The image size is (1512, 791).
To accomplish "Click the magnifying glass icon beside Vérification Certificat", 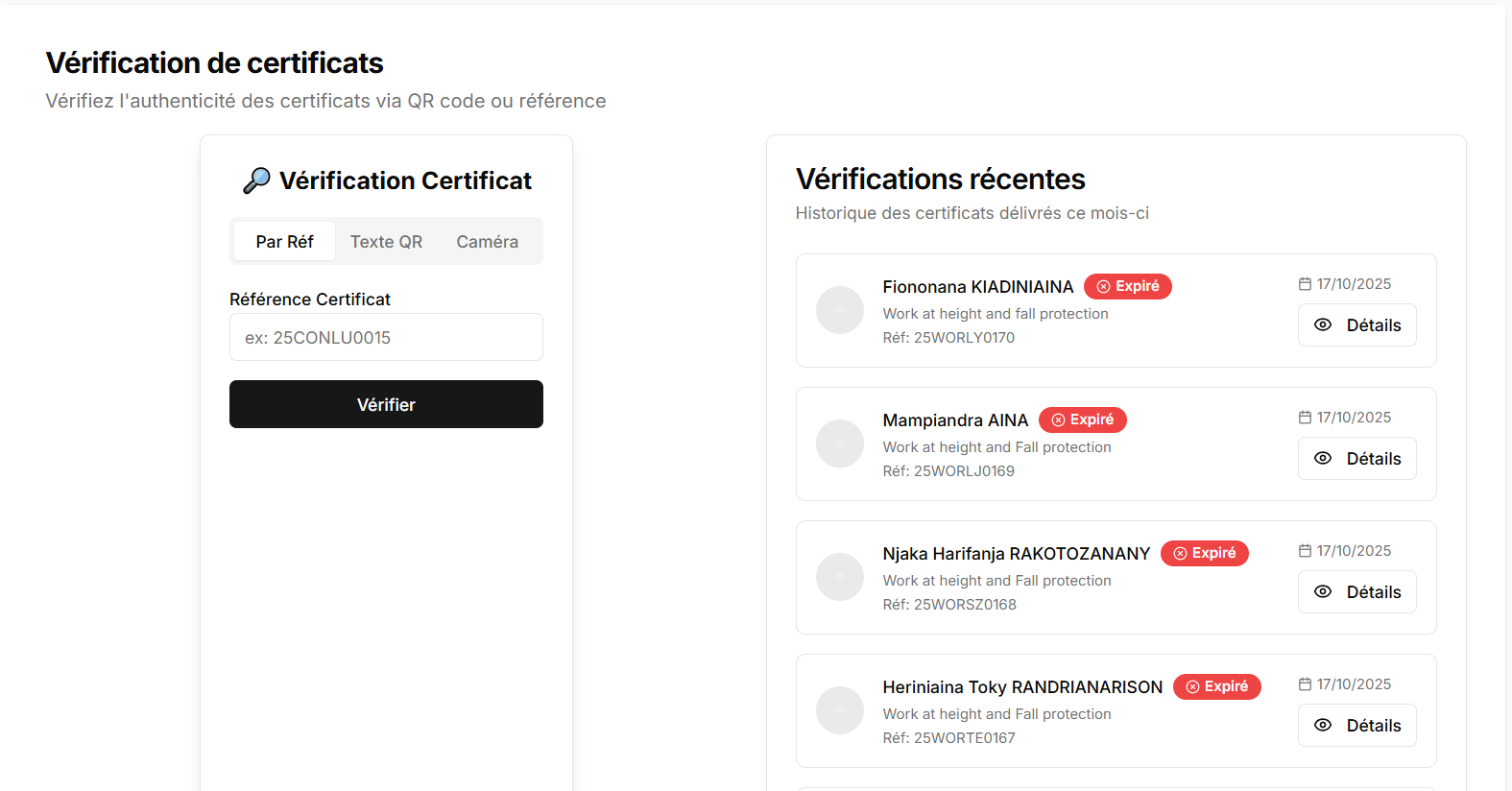I will (x=256, y=180).
